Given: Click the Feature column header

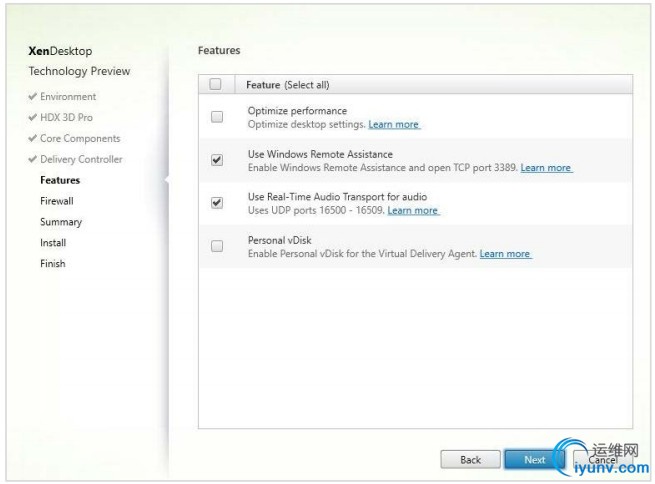Looking at the screenshot, I should tap(264, 85).
